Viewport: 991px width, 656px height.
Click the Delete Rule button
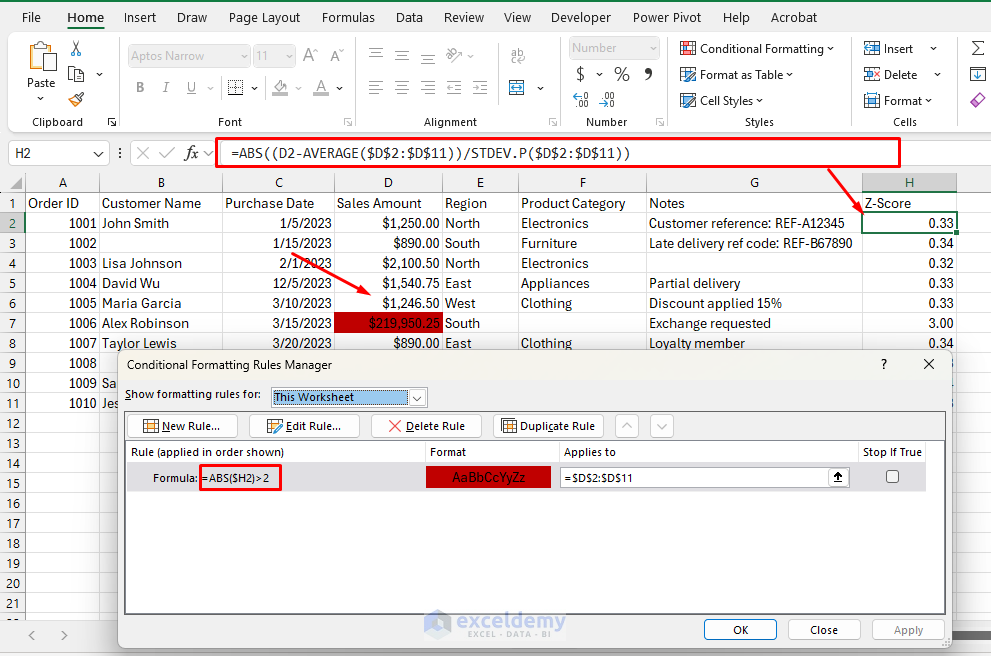click(x=427, y=426)
